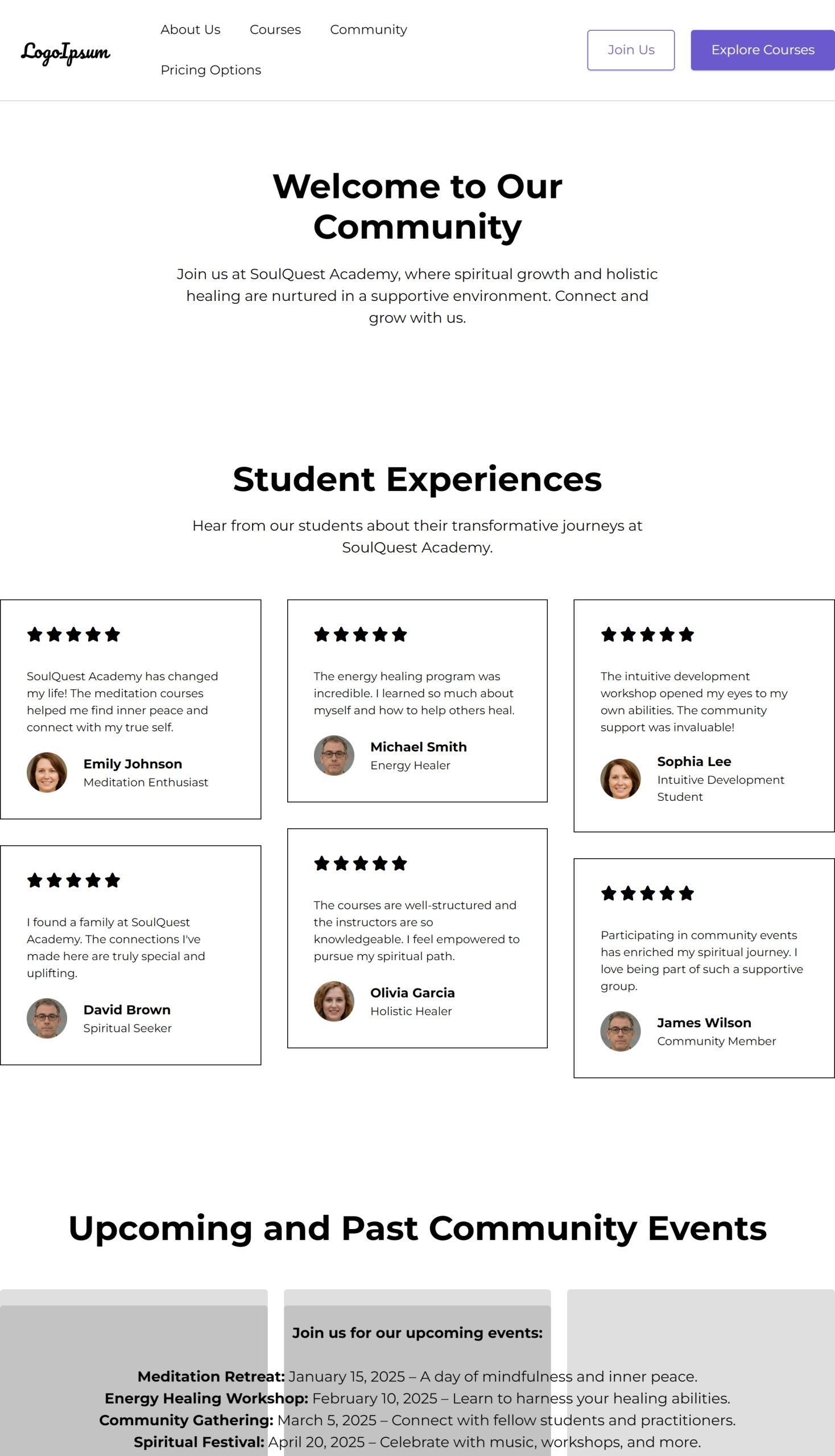Click the five stars on Michael Smith's testimonial

(360, 634)
